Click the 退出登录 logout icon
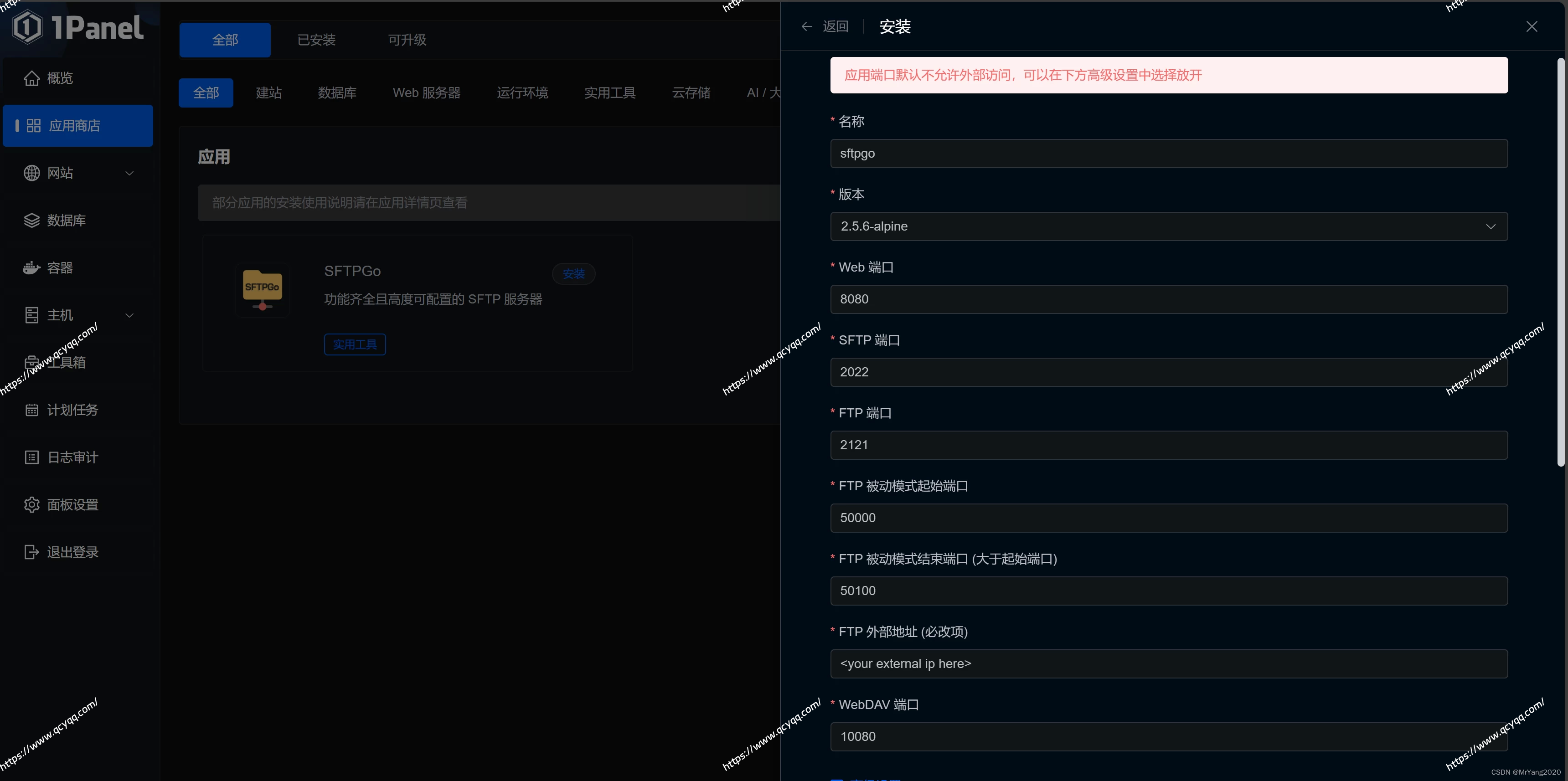 tap(31, 552)
